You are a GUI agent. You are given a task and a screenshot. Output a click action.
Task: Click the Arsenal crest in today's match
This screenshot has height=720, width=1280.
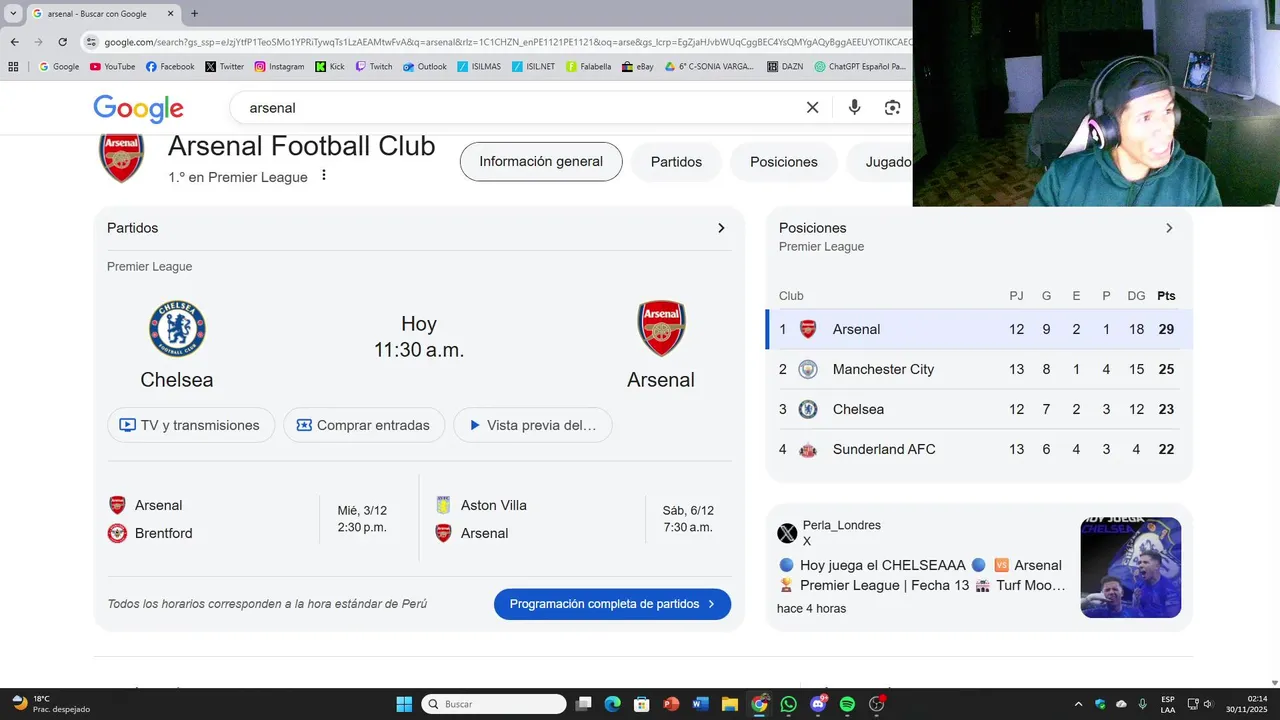[x=661, y=329]
